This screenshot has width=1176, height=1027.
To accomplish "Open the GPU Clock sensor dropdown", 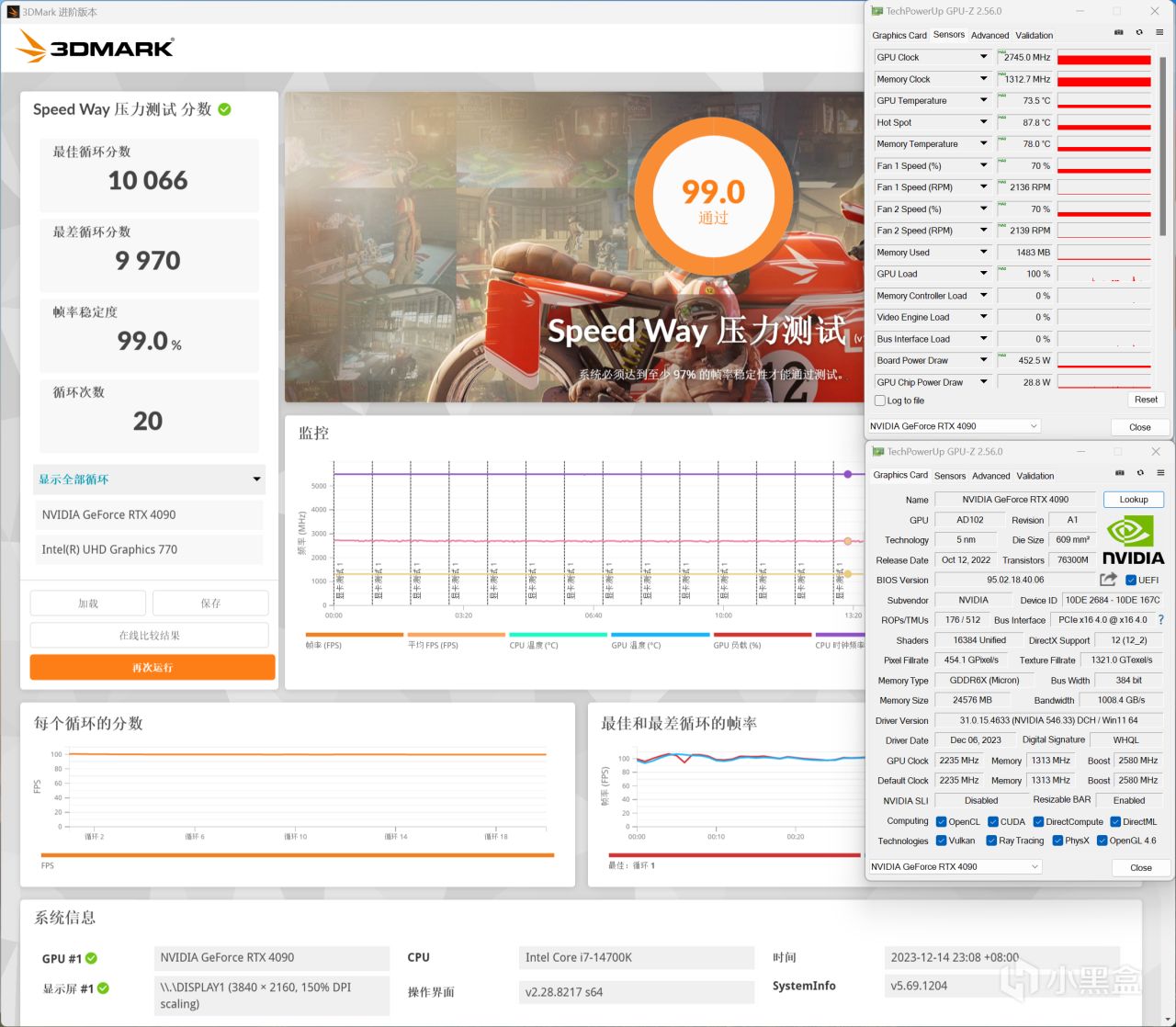I will pos(983,57).
